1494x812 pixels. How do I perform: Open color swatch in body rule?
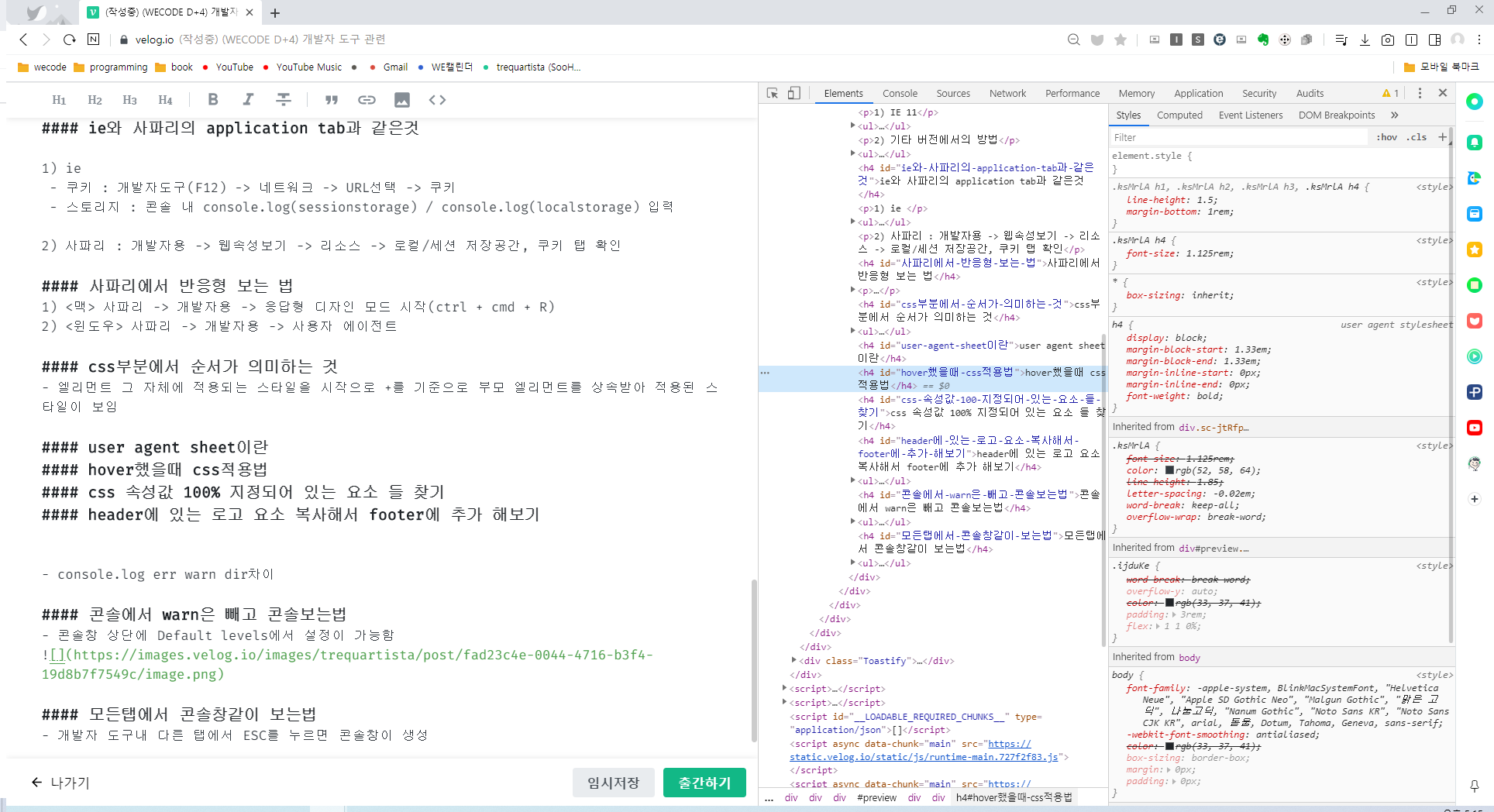point(1169,745)
